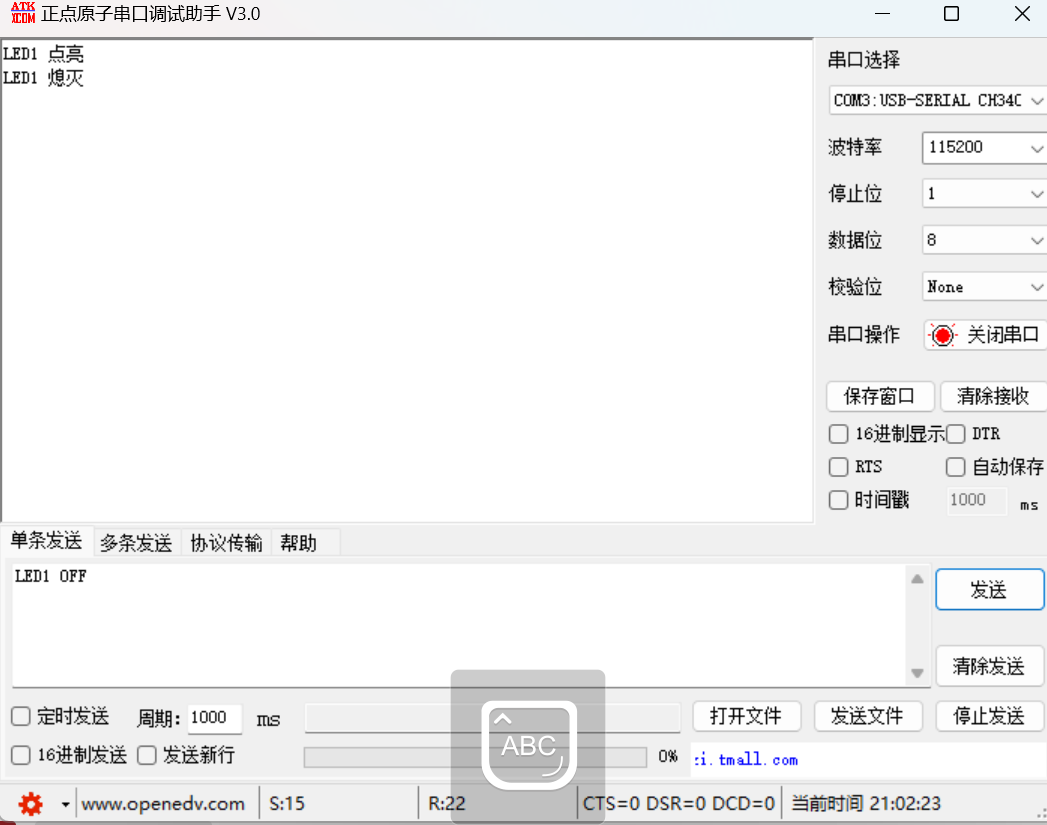Click the file transfer progress bar
Viewport: 1047px width, 825px height.
(x=475, y=757)
